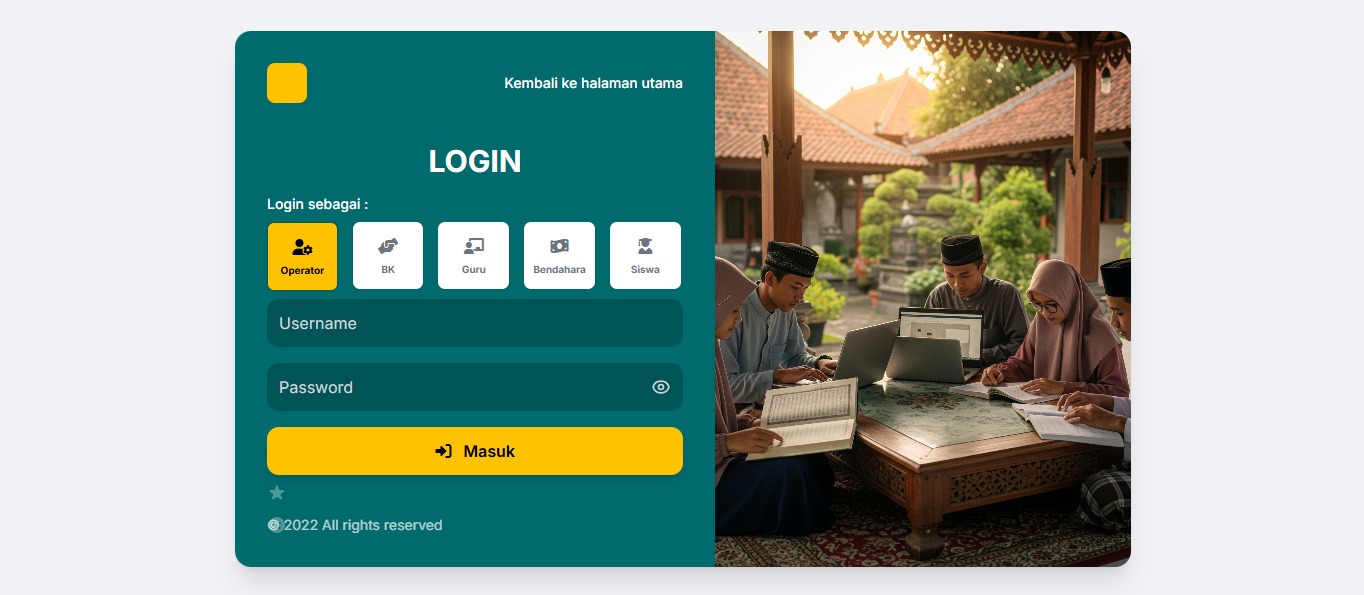Click the 2022 All rights reserved text

point(363,525)
